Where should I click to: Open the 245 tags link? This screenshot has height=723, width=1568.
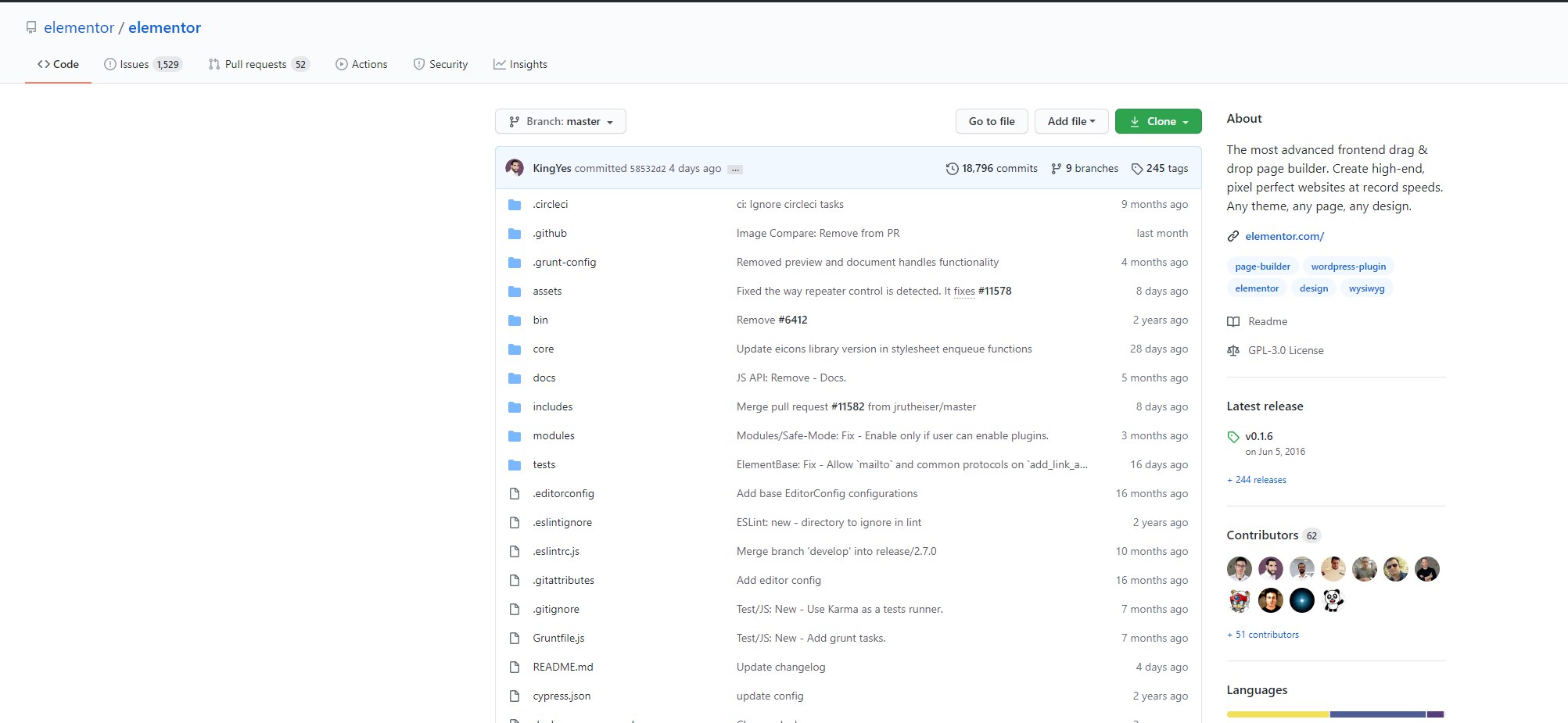pos(1160,168)
